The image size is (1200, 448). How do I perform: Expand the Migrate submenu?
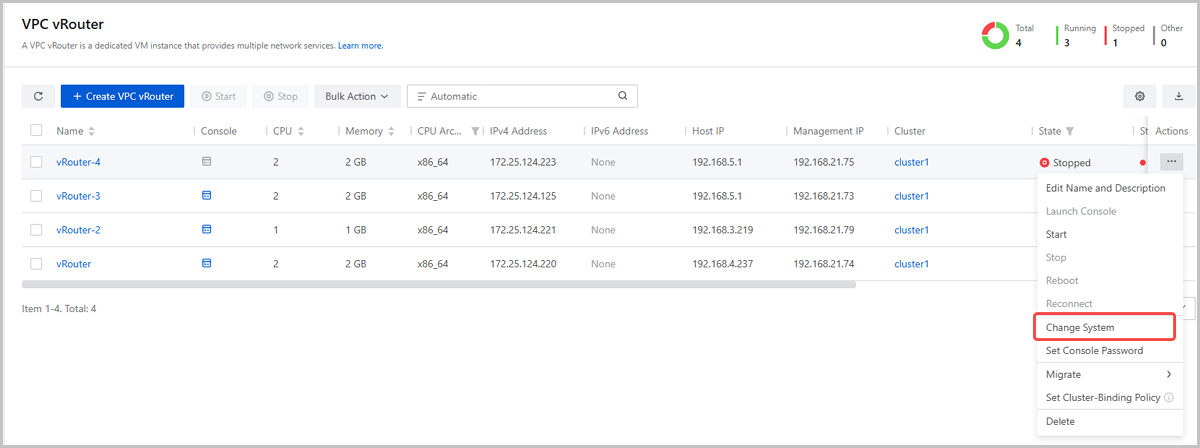[1108, 374]
